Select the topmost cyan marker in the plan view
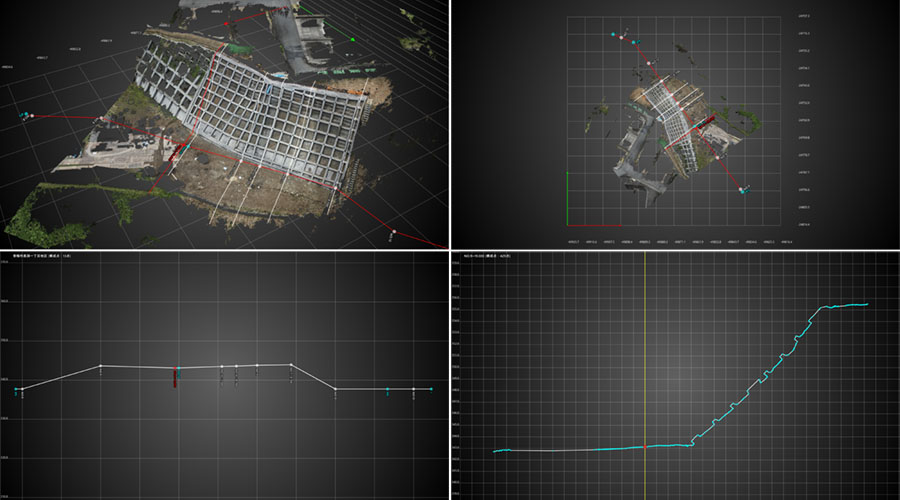The image size is (900, 500). (x=614, y=34)
